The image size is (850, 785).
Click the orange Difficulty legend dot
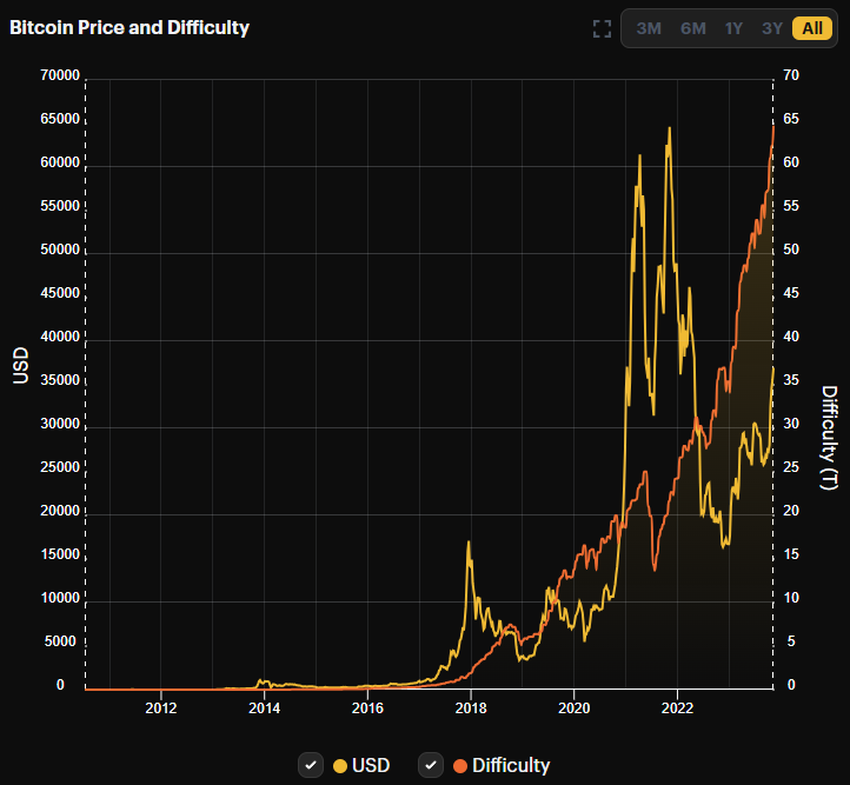[460, 766]
